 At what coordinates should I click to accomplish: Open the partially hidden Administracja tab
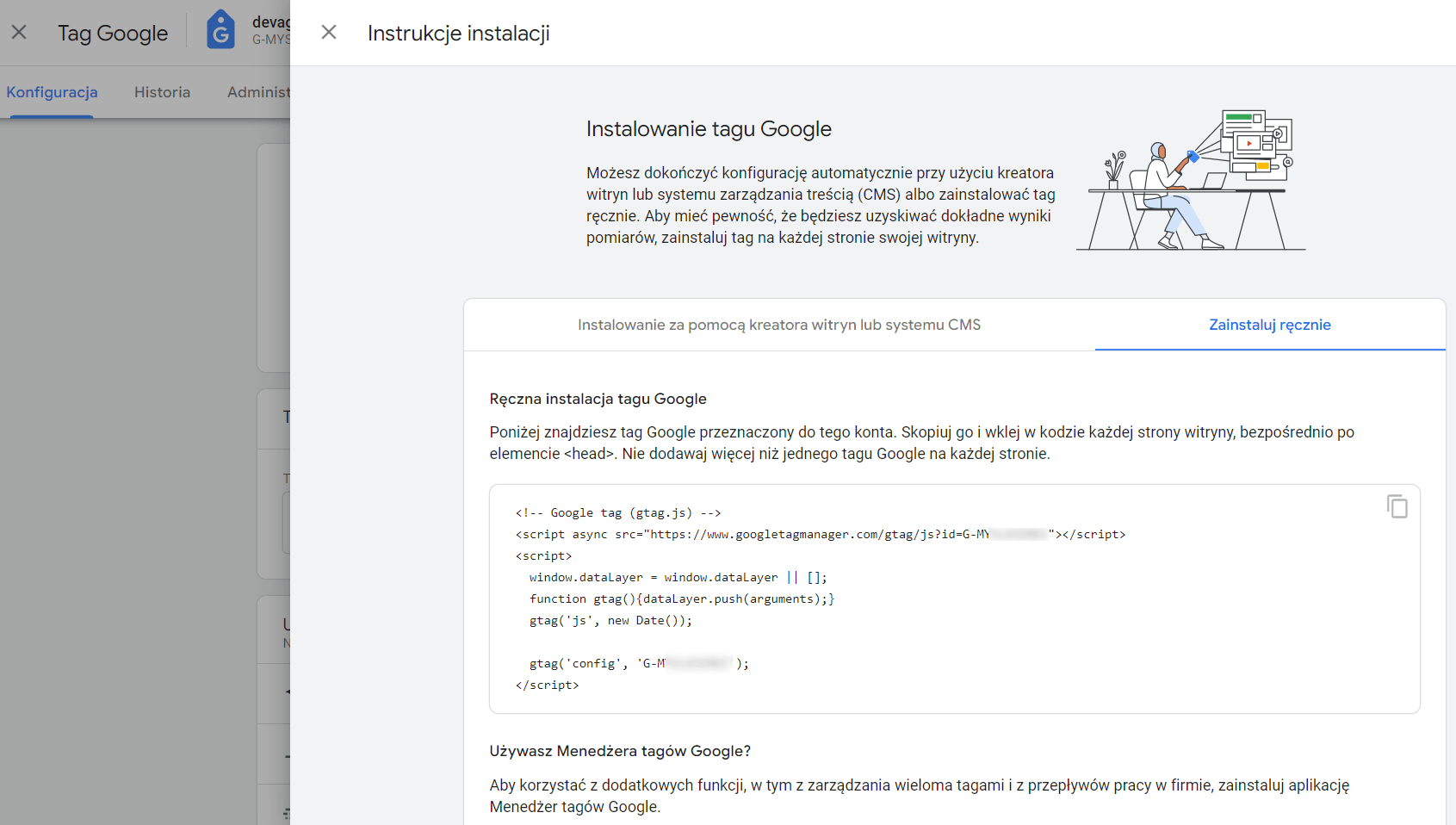point(258,92)
